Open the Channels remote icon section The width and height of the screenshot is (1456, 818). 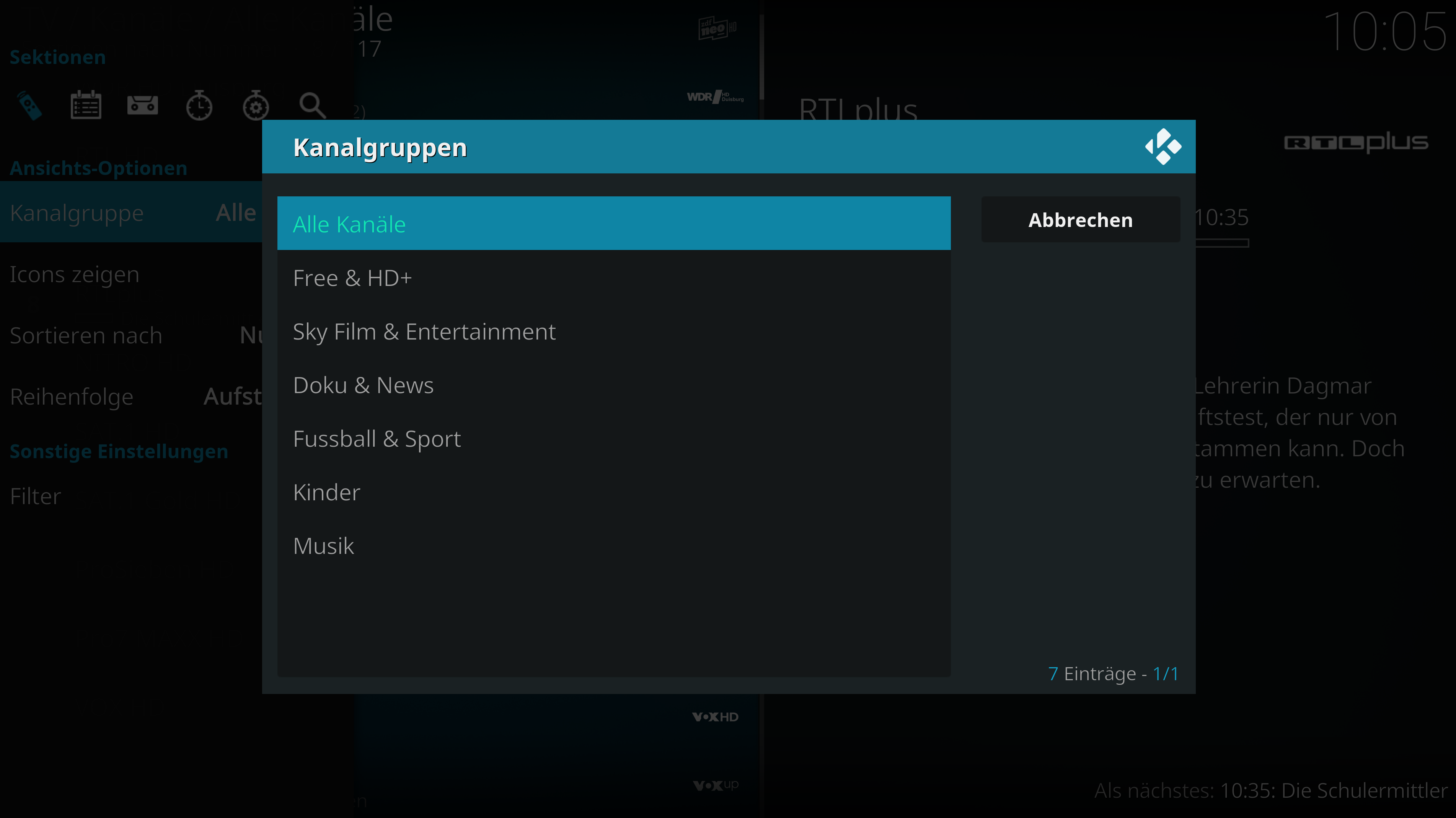click(29, 105)
